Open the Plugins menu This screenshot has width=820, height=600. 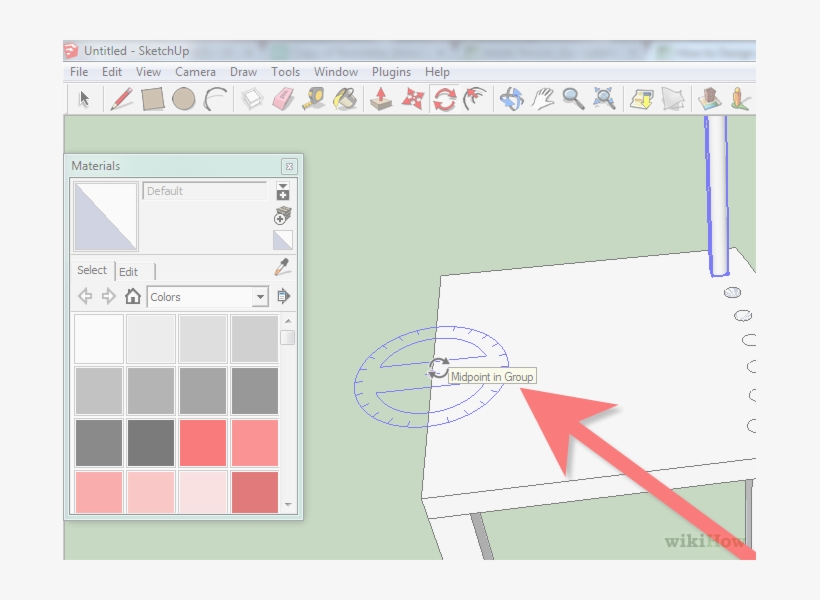tap(391, 72)
